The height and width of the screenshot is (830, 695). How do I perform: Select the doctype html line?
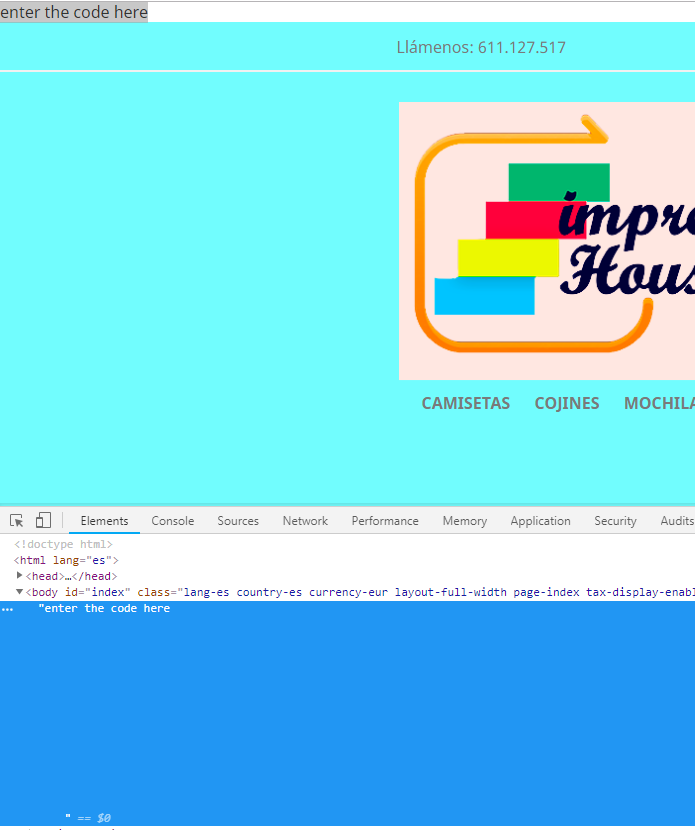[64, 544]
